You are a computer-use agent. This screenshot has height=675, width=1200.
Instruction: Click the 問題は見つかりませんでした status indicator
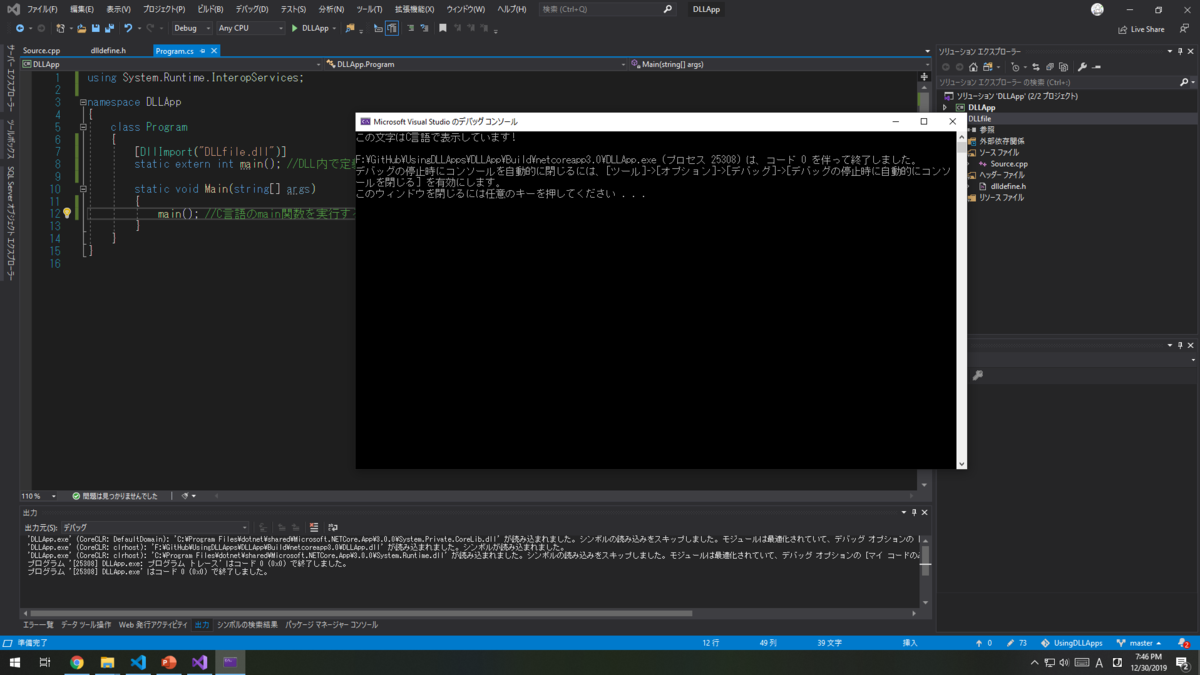coord(115,496)
